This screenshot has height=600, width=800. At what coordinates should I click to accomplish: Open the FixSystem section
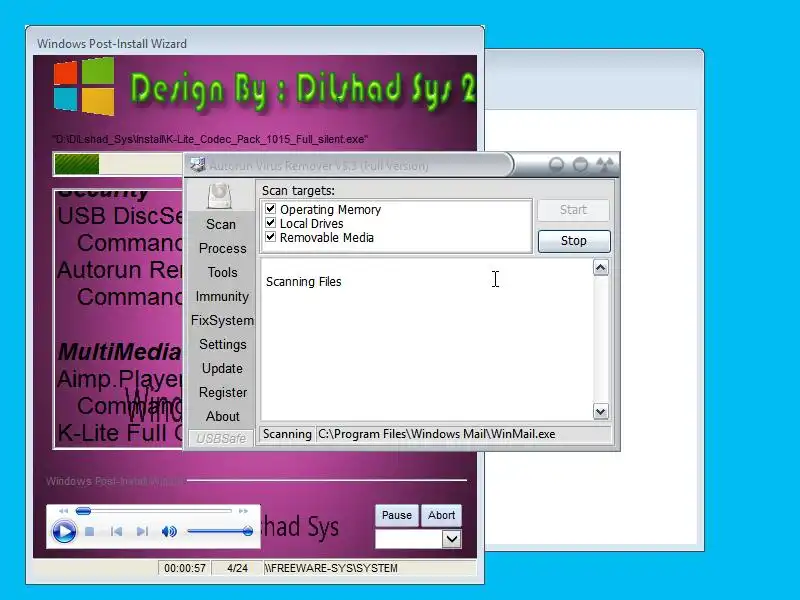coord(222,320)
